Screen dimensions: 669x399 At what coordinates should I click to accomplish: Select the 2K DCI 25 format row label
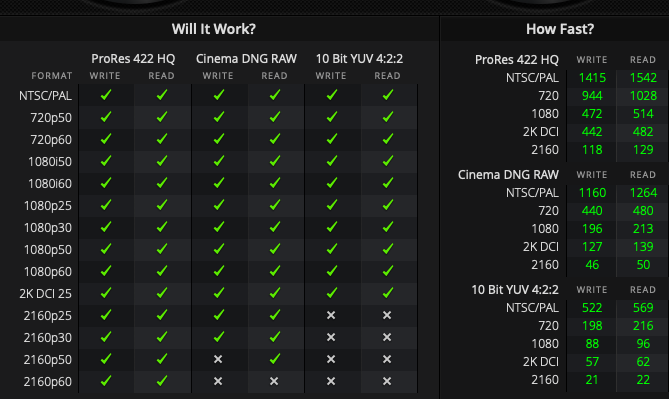click(x=46, y=294)
